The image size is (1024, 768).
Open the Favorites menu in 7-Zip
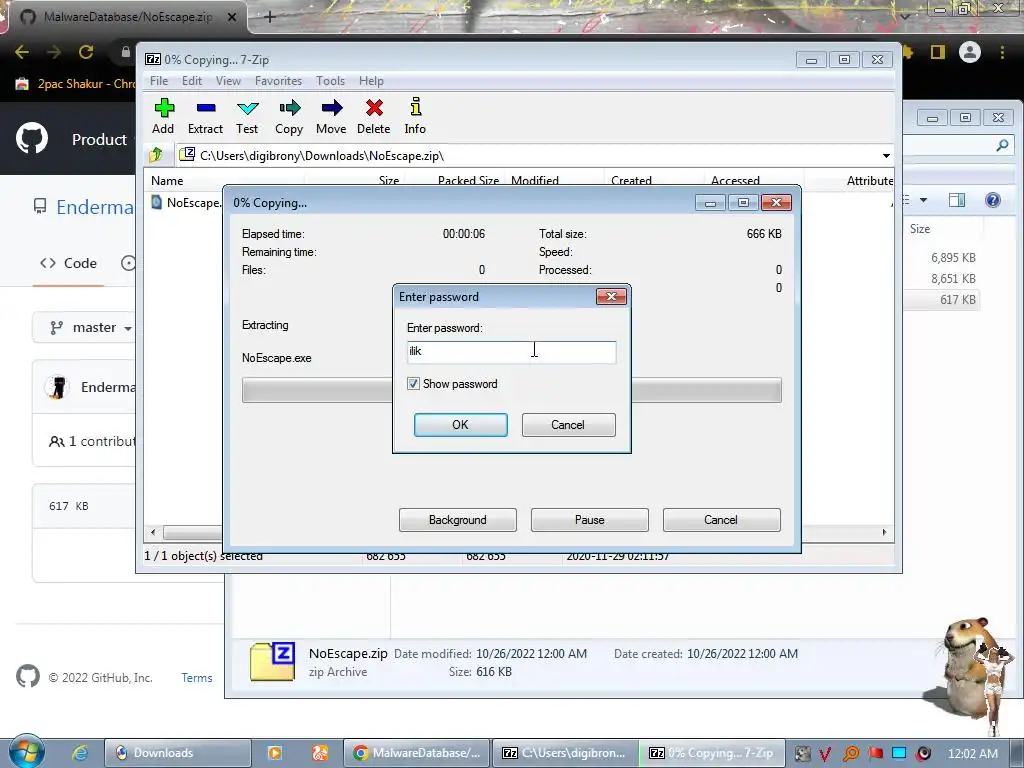pos(279,81)
